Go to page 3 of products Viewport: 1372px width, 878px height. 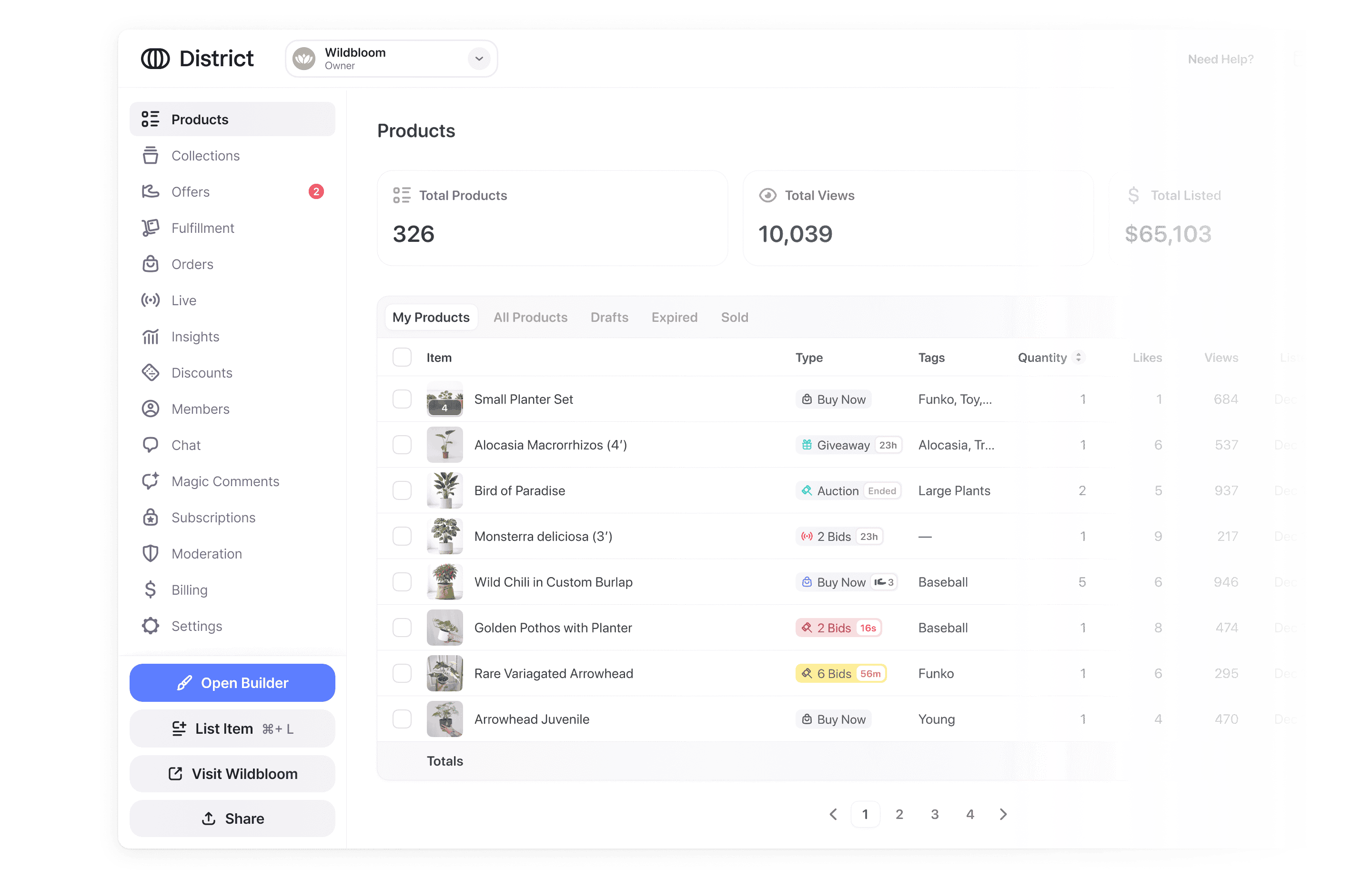coord(935,814)
